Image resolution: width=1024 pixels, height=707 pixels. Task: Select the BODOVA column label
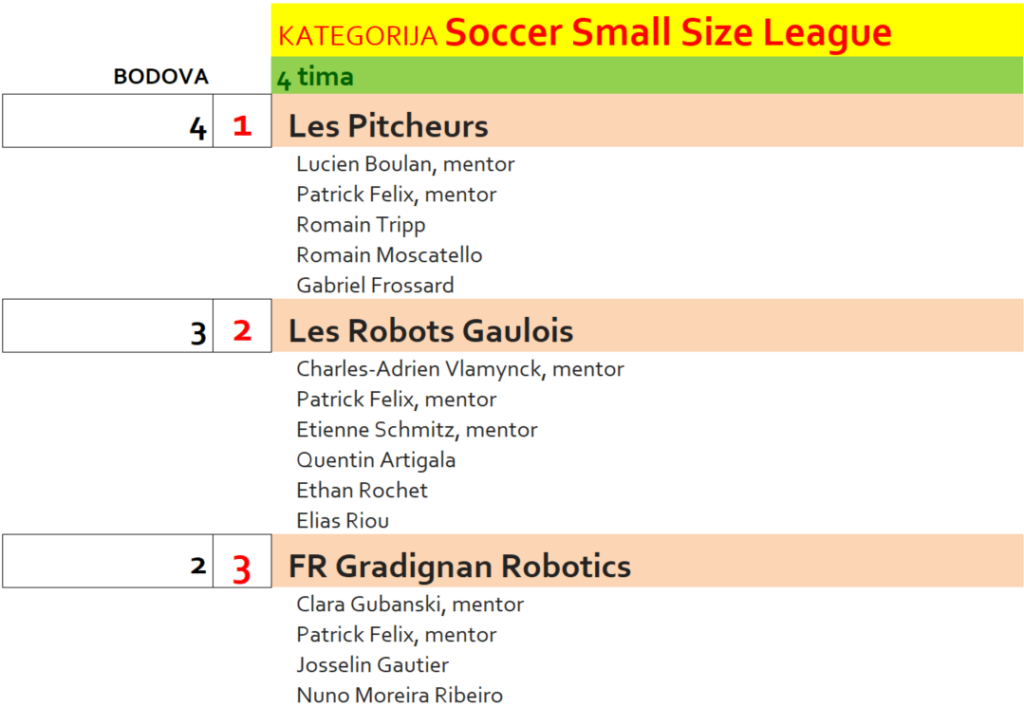161,77
